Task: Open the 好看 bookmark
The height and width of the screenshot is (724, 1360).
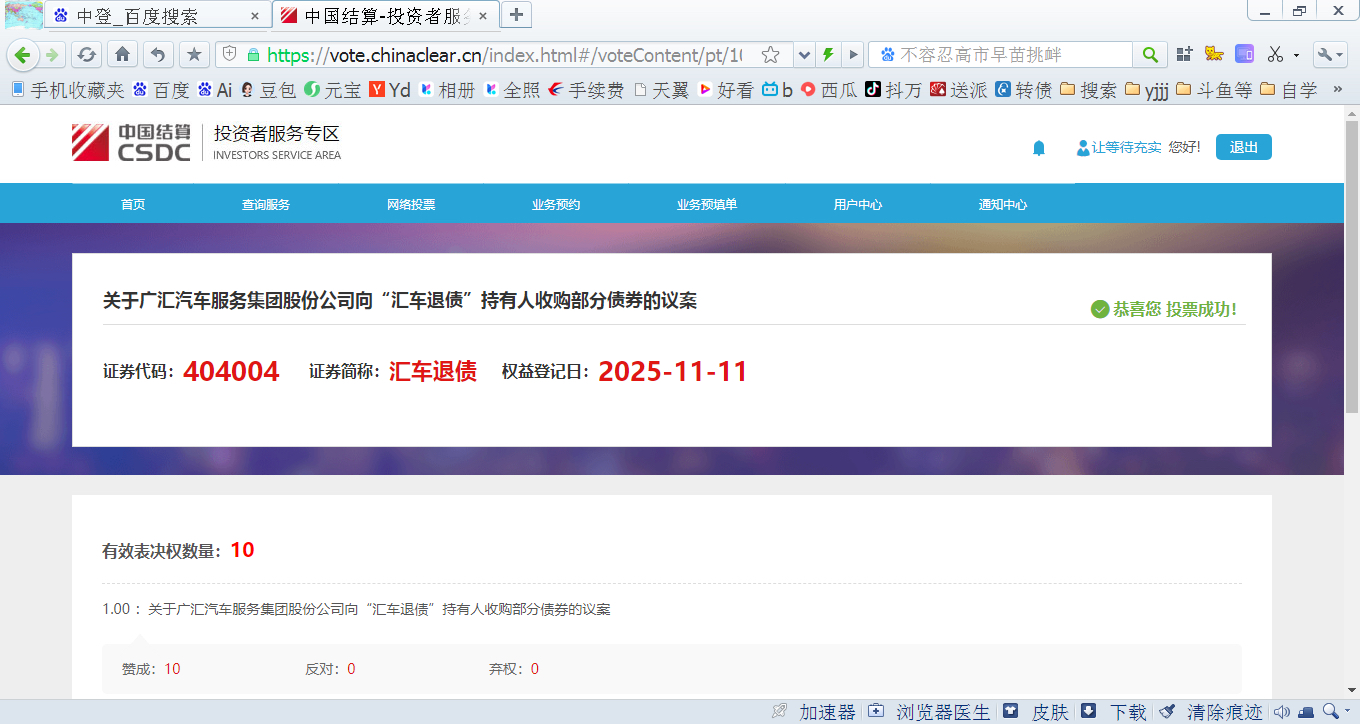Action: click(726, 90)
